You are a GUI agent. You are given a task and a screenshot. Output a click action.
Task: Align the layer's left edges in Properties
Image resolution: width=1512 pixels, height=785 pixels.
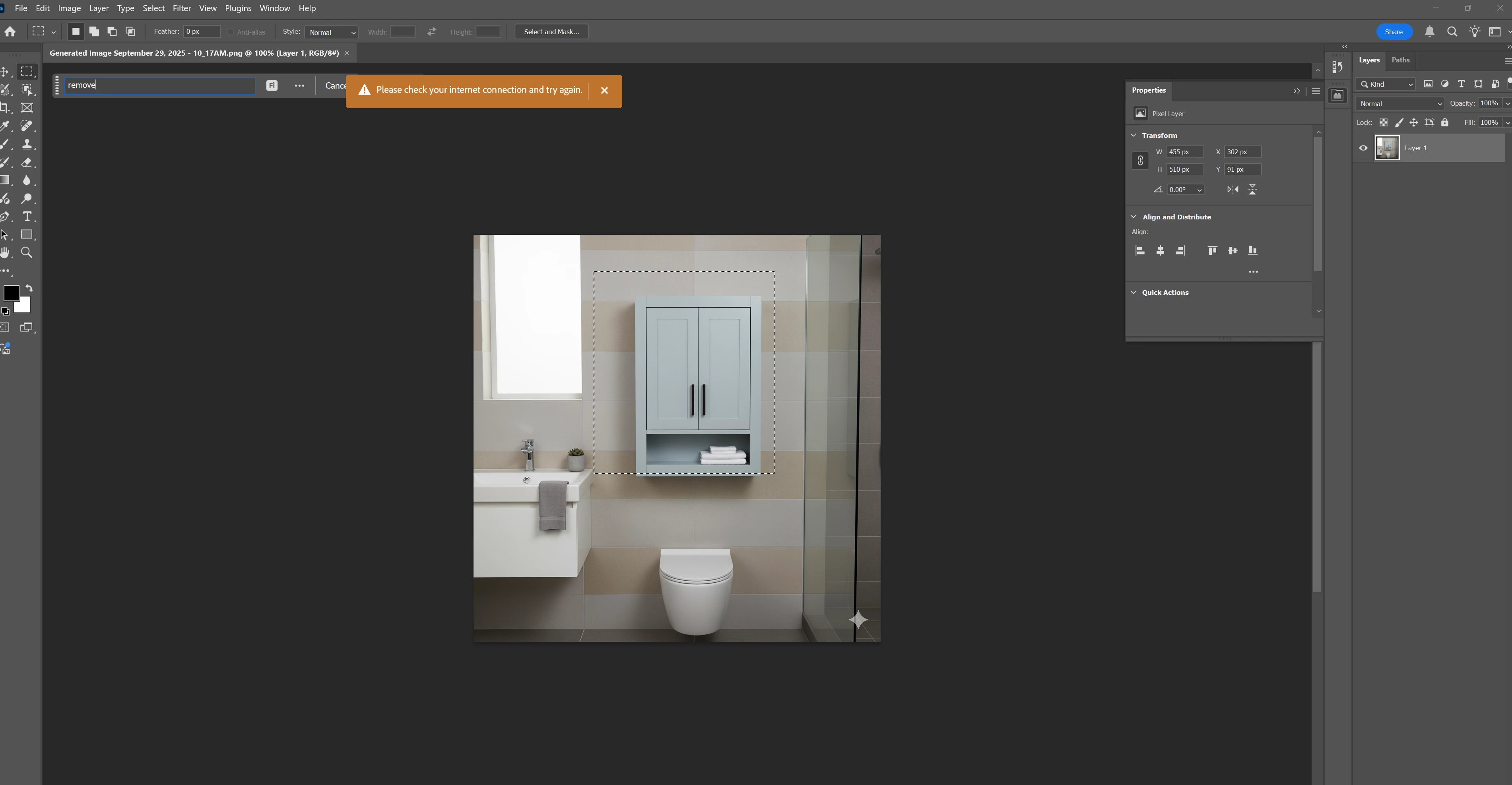[x=1140, y=251]
